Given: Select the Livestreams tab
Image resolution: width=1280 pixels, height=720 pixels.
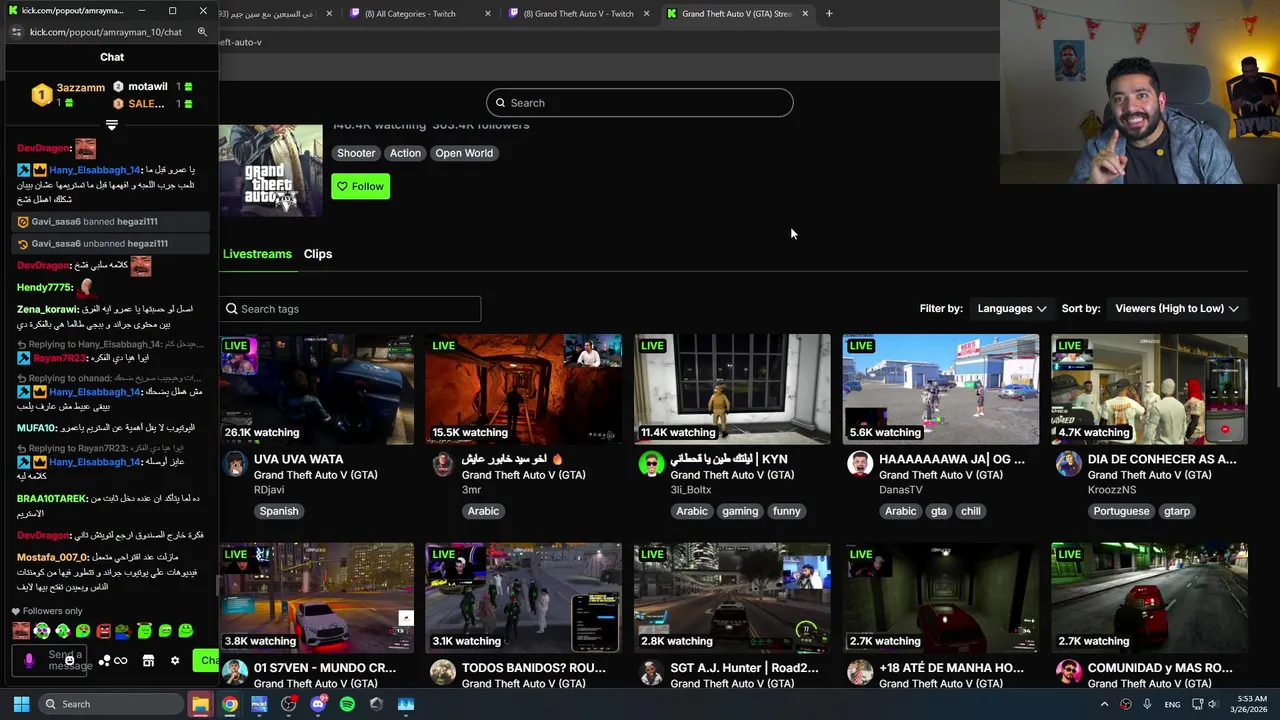Looking at the screenshot, I should tap(257, 254).
